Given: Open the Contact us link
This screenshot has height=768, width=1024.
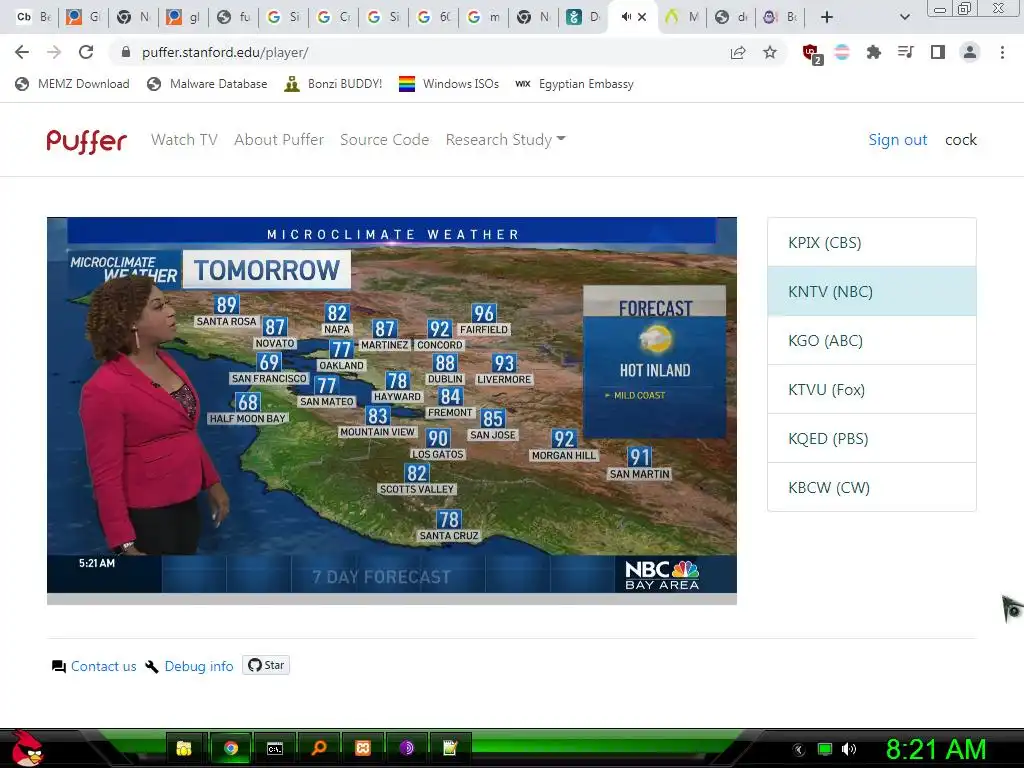Looking at the screenshot, I should [103, 666].
